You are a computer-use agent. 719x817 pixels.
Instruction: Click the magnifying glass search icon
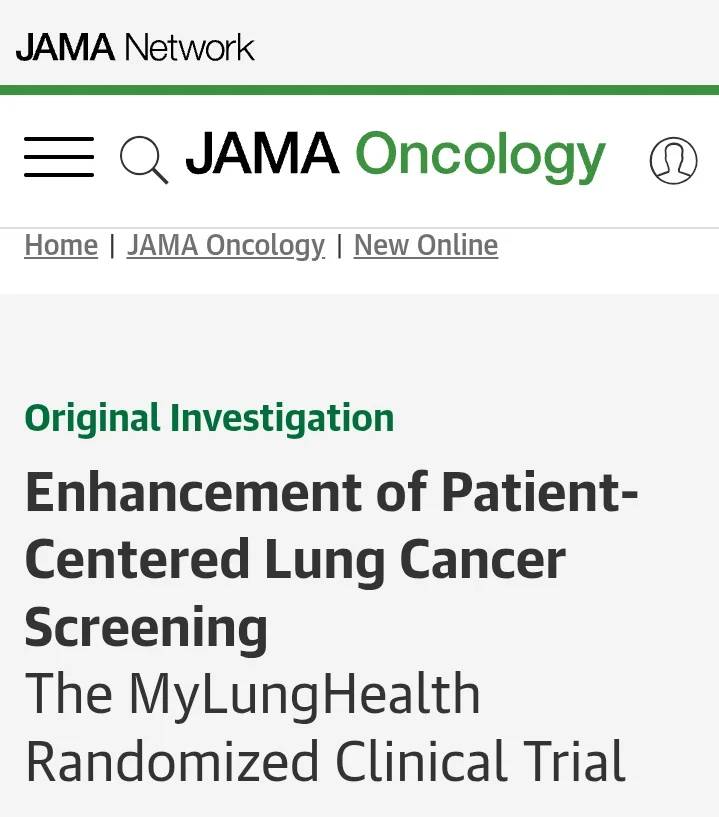coord(143,159)
